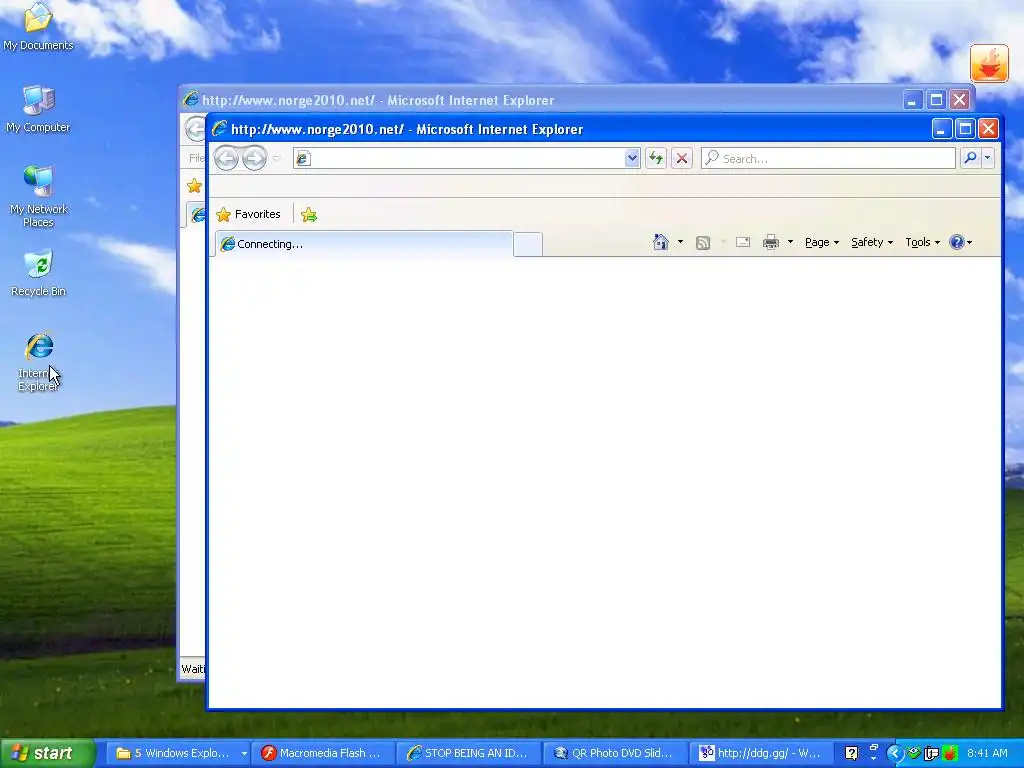
Task: Expand hidden tray icons chevron
Action: (895, 754)
